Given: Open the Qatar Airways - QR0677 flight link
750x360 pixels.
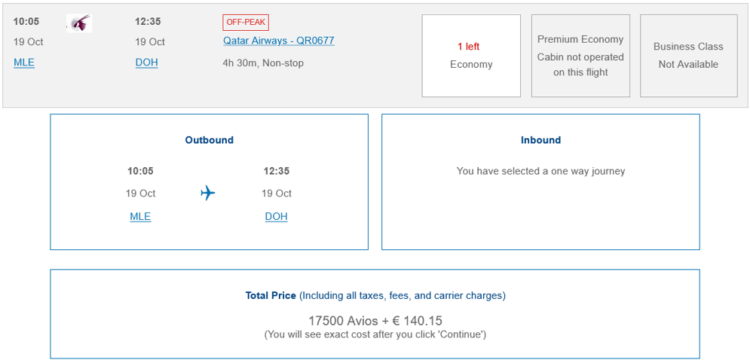Looking at the screenshot, I should tap(279, 41).
